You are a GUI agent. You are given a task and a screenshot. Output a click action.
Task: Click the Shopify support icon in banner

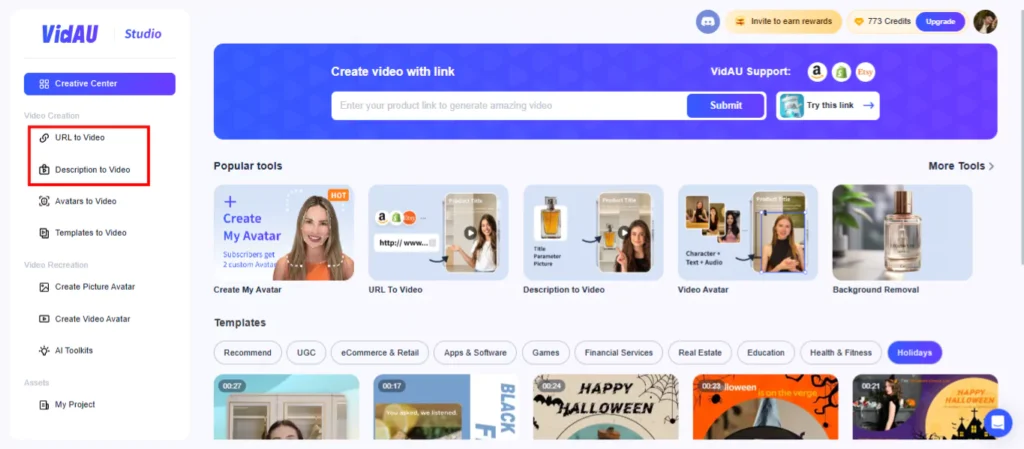tap(841, 72)
